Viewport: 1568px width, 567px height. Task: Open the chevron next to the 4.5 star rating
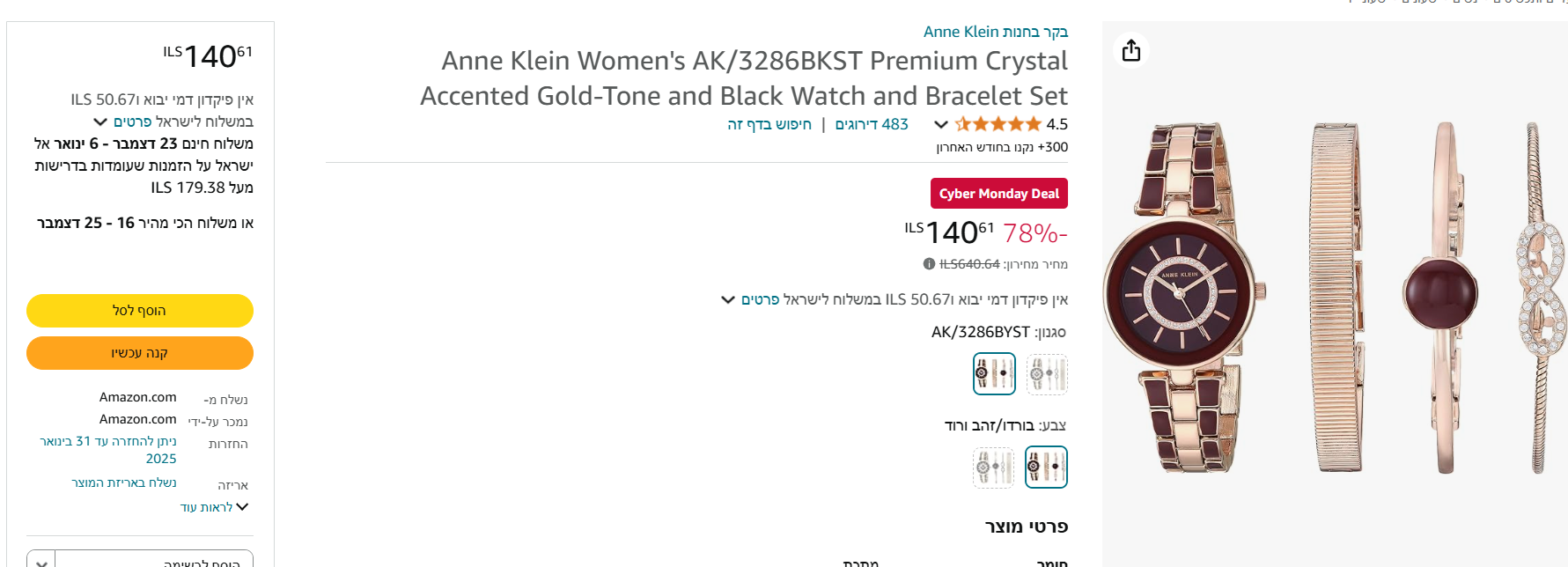tap(940, 124)
